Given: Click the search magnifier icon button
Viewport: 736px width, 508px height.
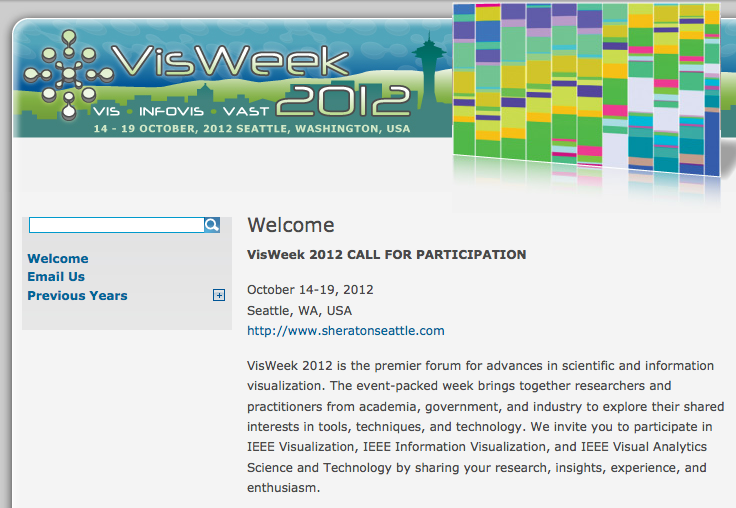Looking at the screenshot, I should pos(212,225).
